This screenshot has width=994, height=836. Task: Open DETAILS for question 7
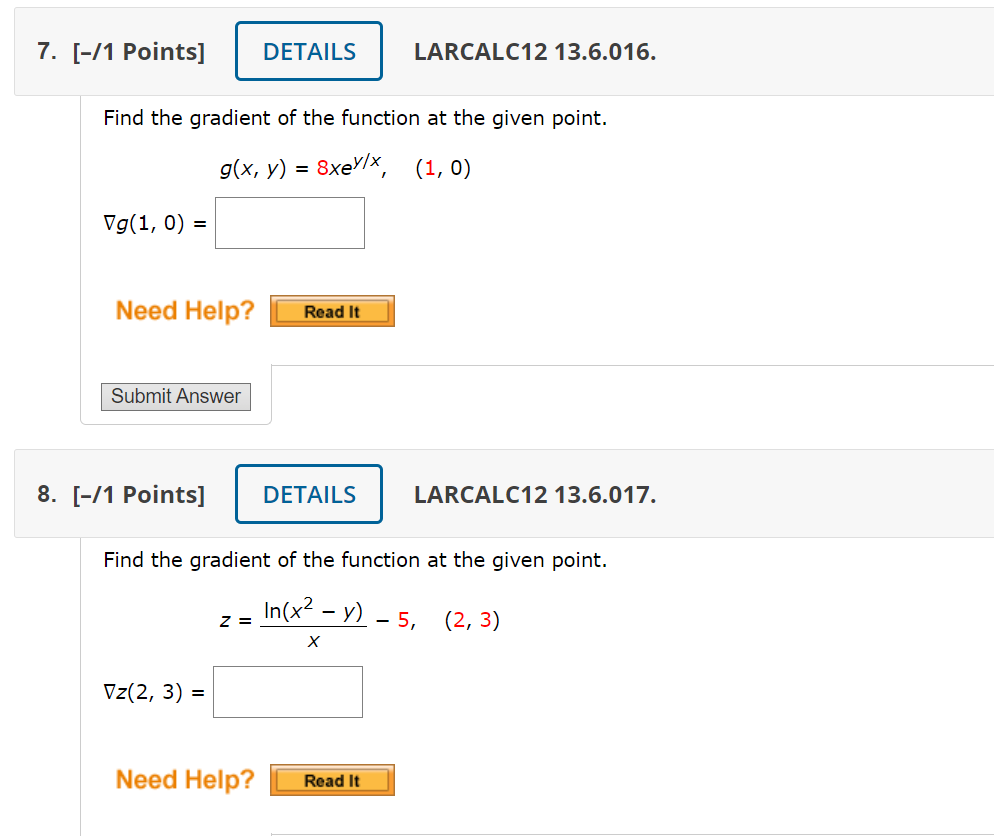(x=308, y=50)
